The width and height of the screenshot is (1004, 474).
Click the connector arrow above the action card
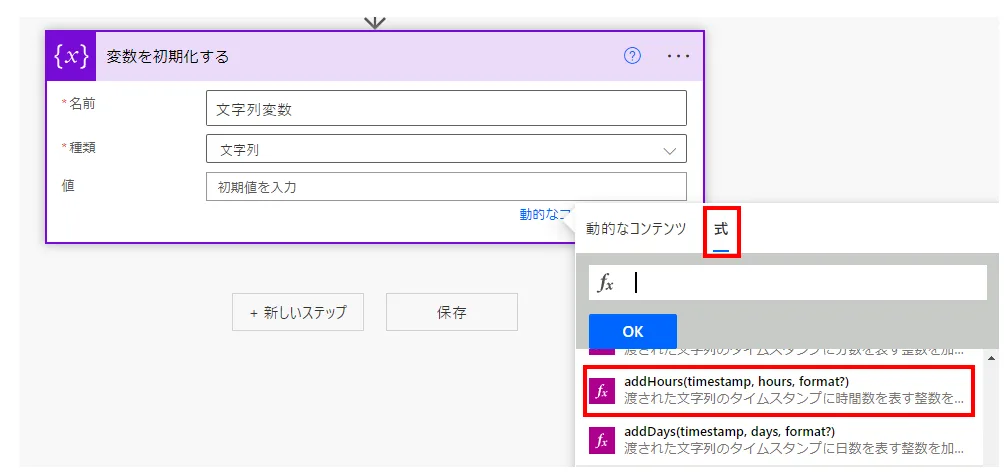pos(375,20)
